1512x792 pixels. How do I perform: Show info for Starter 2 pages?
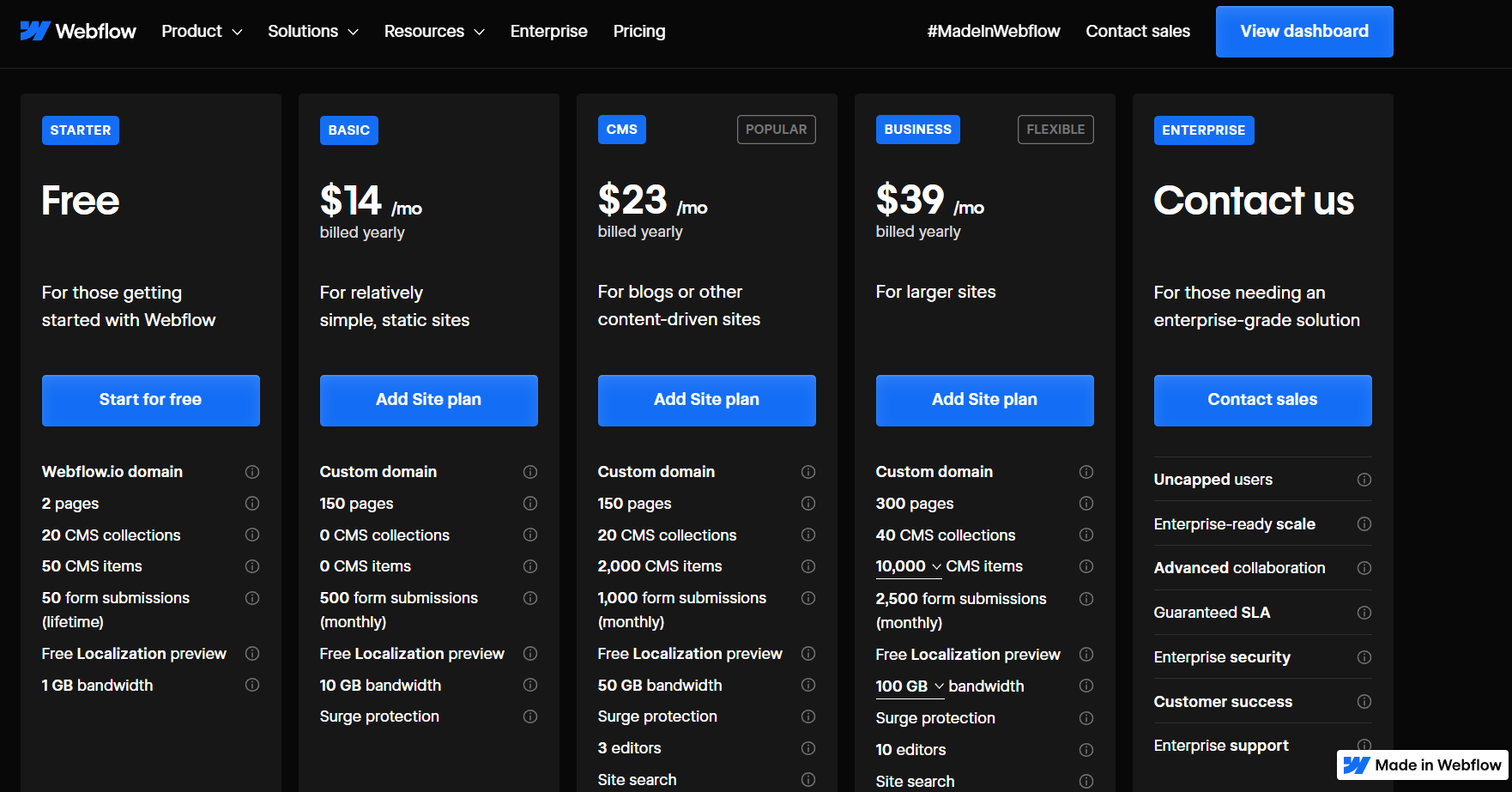coord(252,503)
